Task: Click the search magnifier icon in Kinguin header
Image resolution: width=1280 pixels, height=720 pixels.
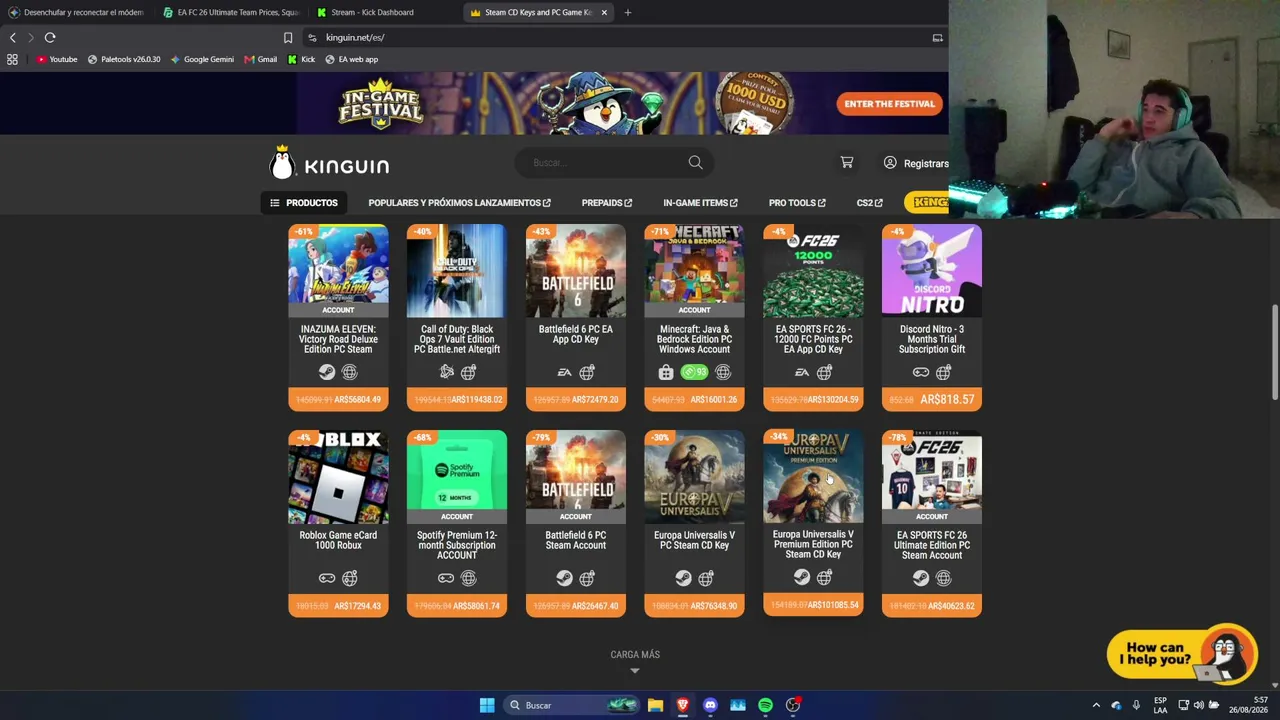Action: coord(695,162)
